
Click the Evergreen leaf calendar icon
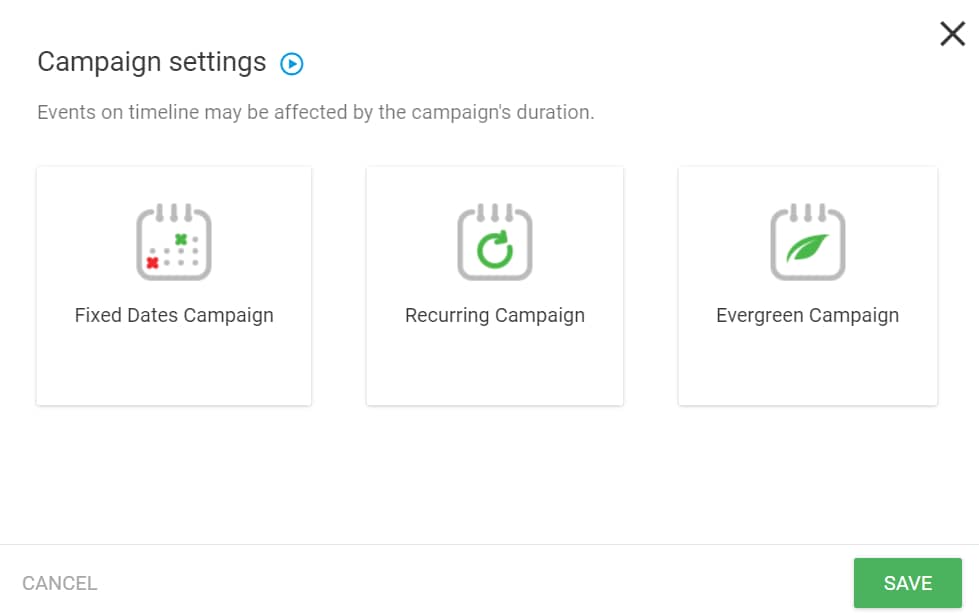[x=807, y=242]
